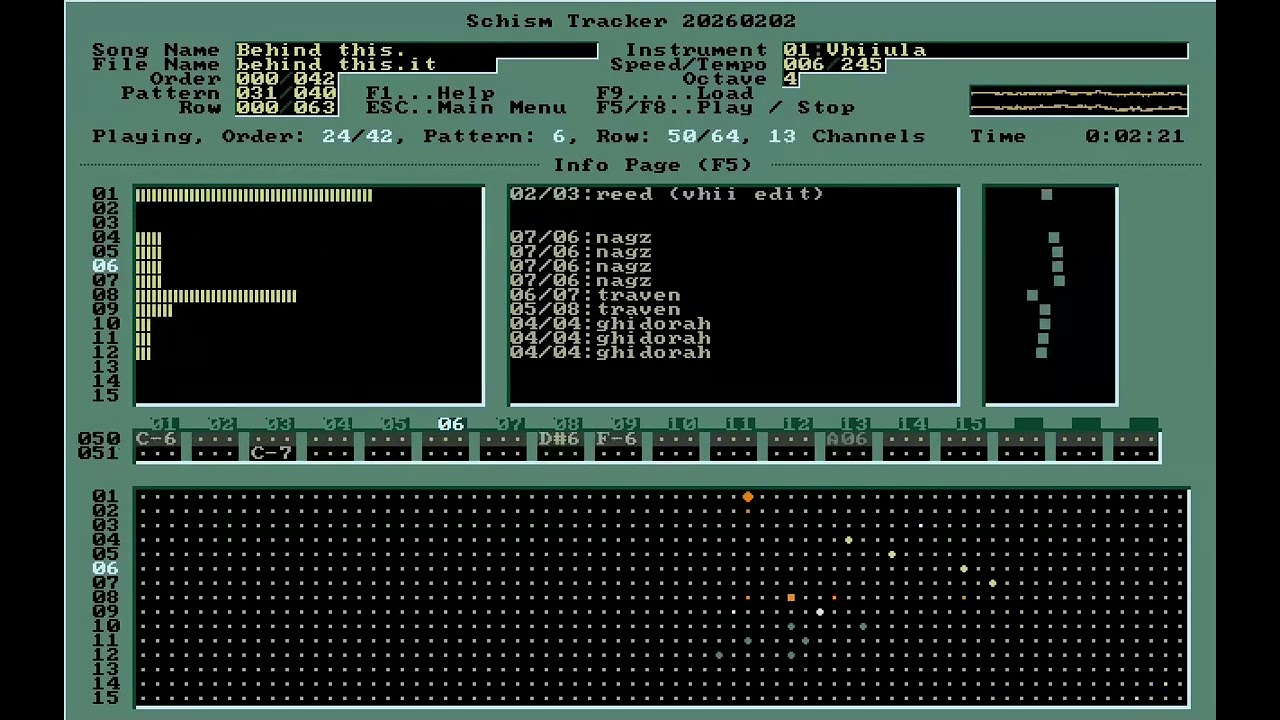1280x720 pixels.
Task: Click the Pattern value 031
Action: click(x=256, y=93)
